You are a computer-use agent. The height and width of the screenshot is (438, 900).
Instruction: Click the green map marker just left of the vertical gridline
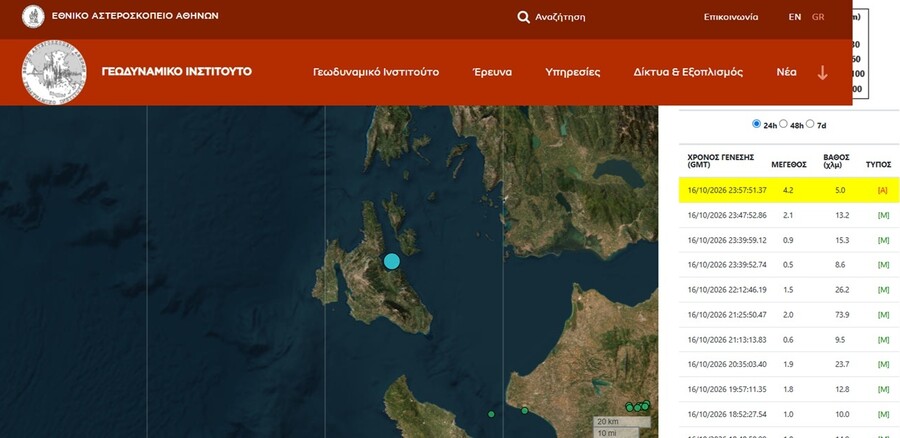click(491, 414)
